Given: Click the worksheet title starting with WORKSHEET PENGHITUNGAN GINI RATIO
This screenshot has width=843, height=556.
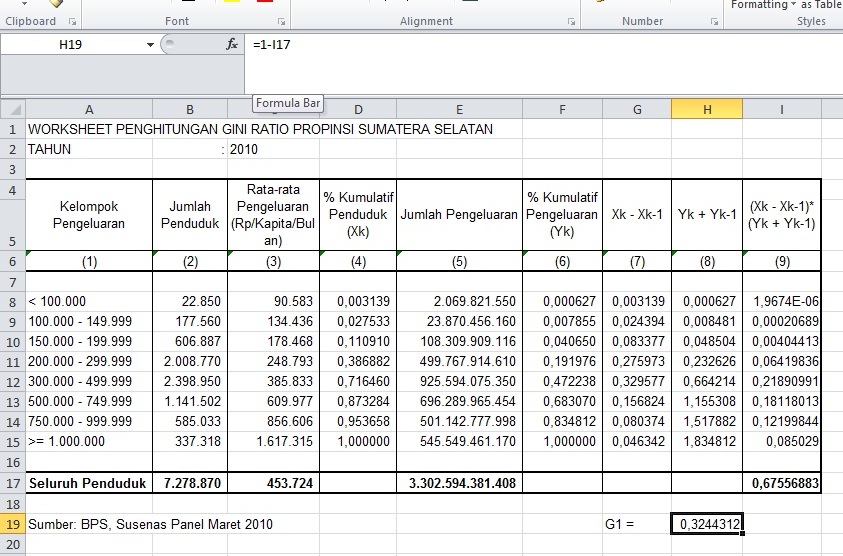Looking at the screenshot, I should [260, 129].
